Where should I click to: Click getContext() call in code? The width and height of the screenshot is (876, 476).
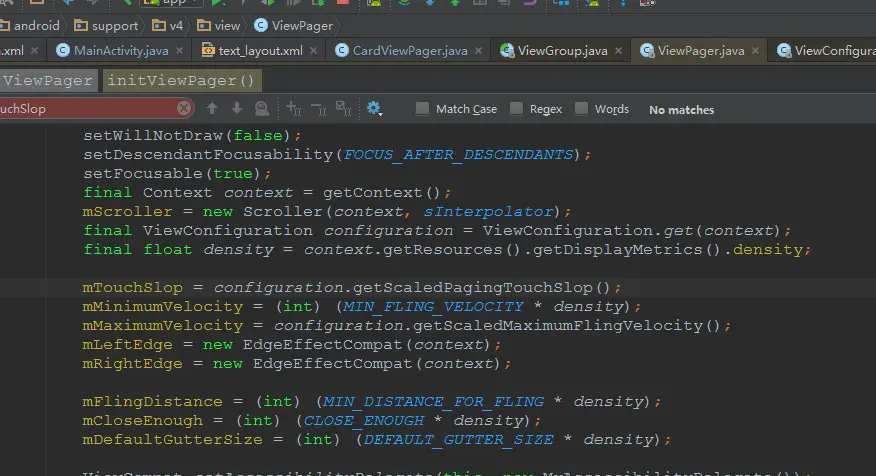pyautogui.click(x=382, y=193)
